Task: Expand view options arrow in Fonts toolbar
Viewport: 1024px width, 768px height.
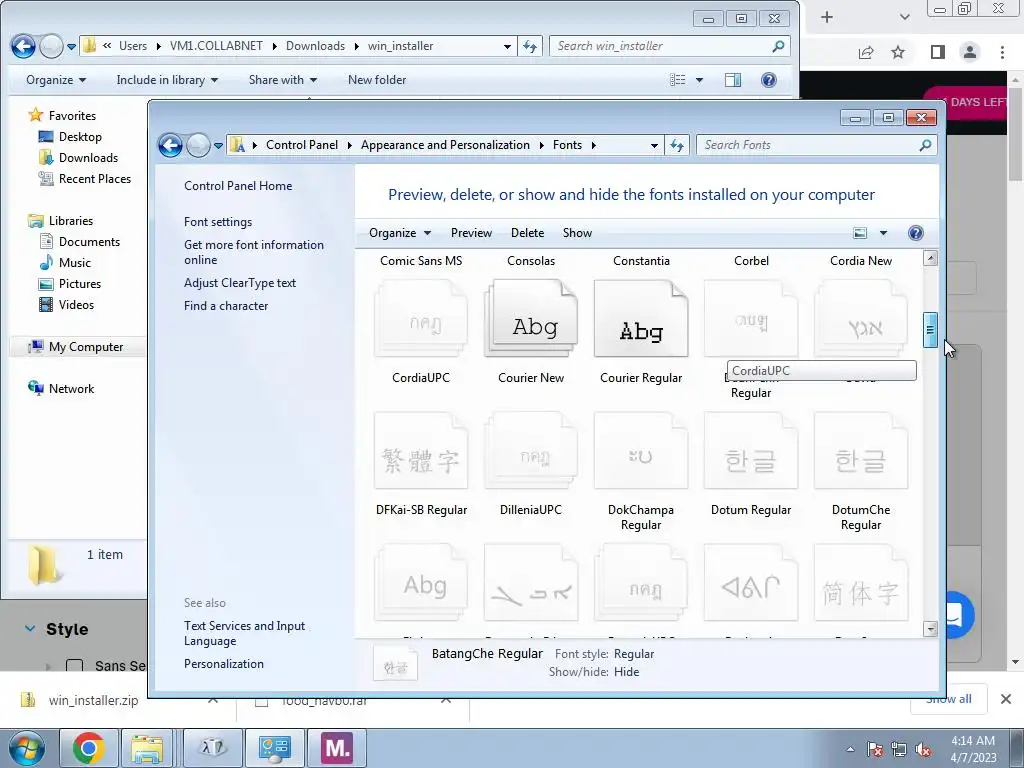Action: point(883,233)
